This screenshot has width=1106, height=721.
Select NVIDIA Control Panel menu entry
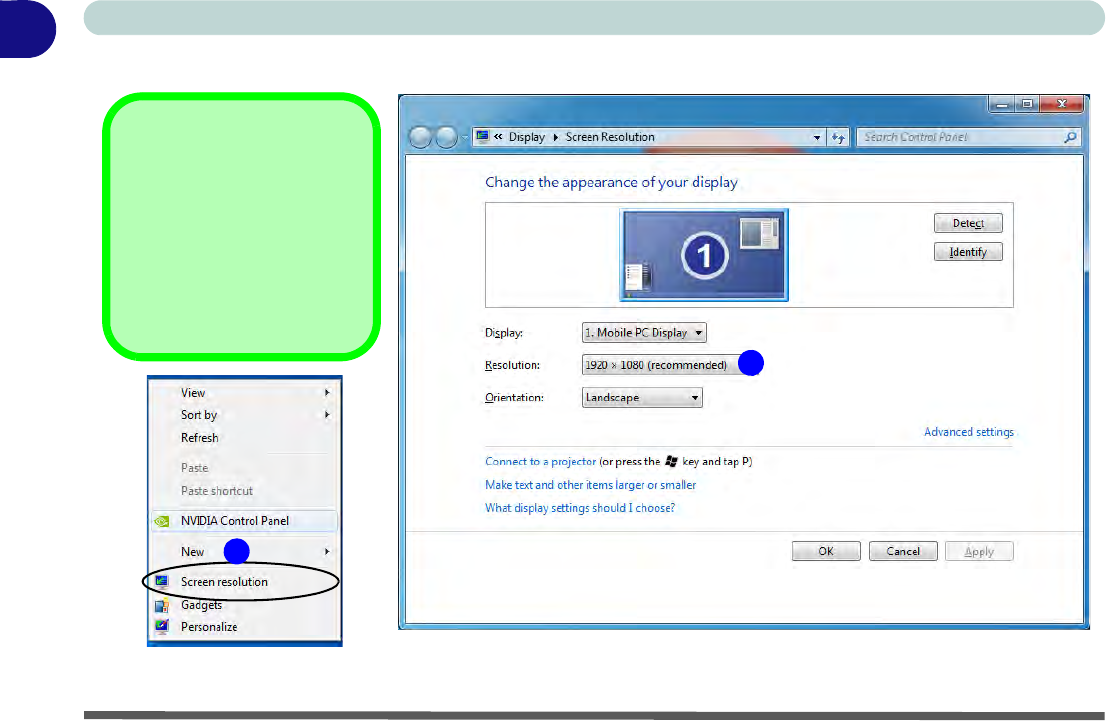pos(244,521)
